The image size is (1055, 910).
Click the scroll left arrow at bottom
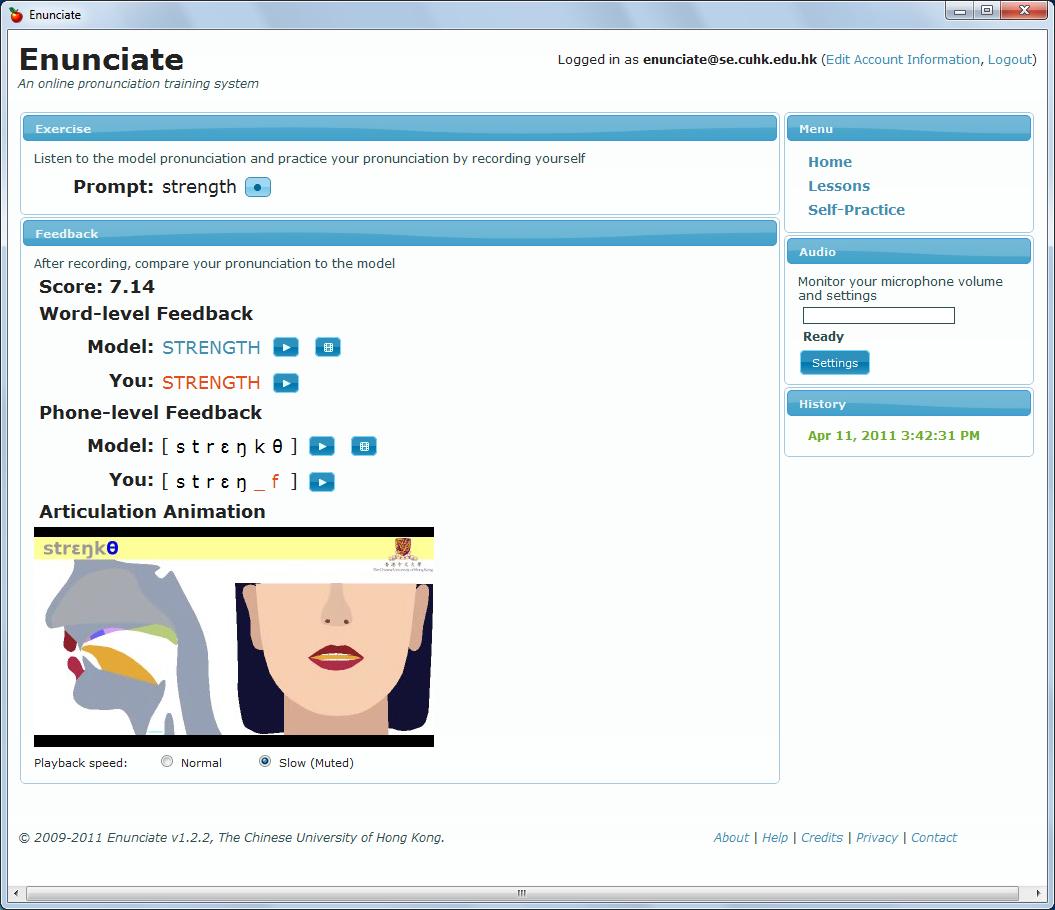[x=16, y=893]
